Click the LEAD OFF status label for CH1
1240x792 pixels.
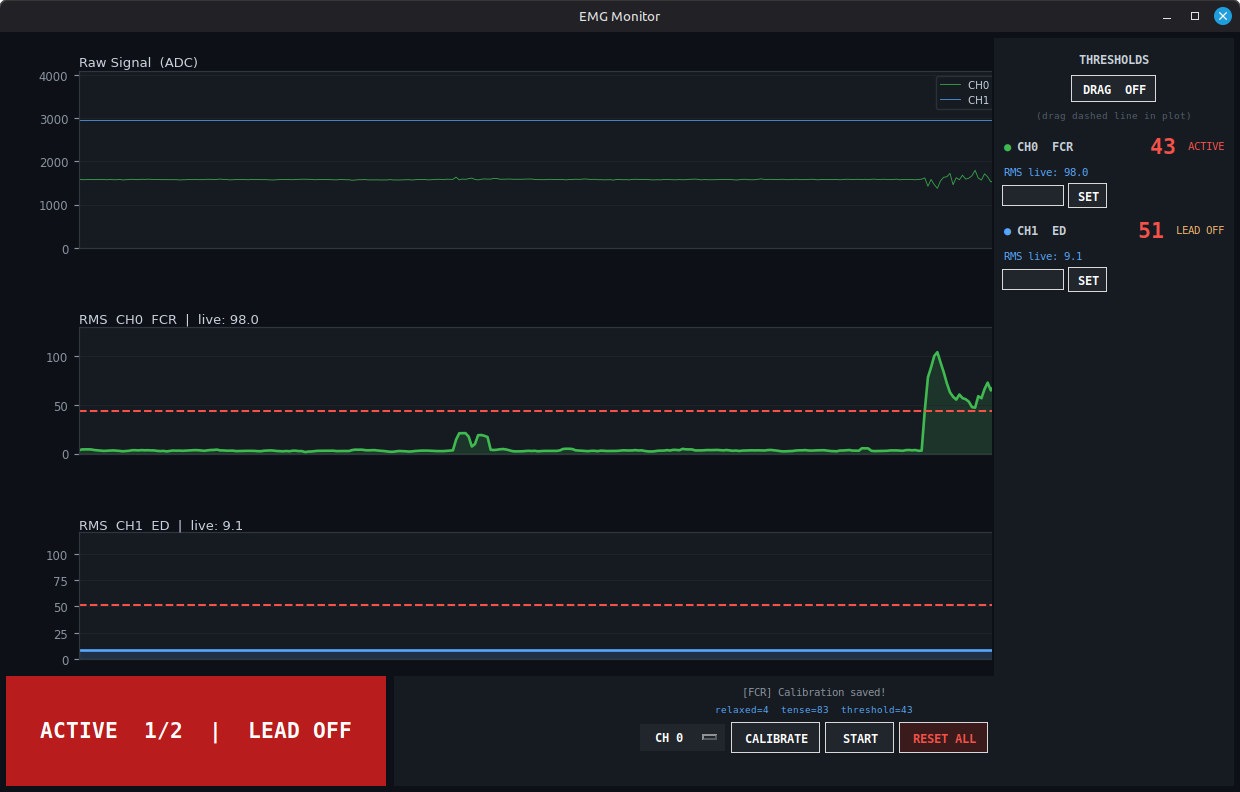pos(1200,231)
